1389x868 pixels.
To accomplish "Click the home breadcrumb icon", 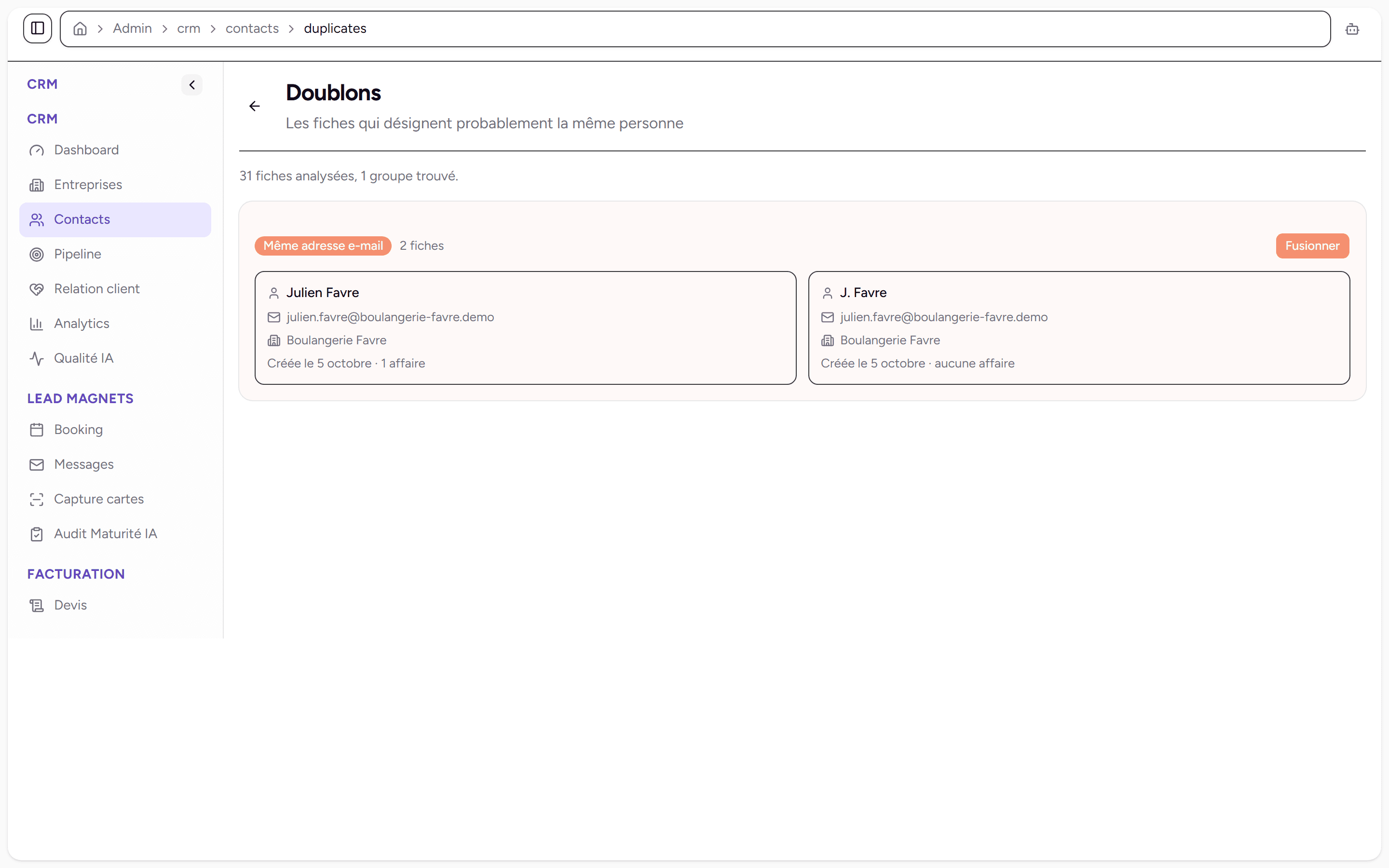I will pyautogui.click(x=80, y=29).
